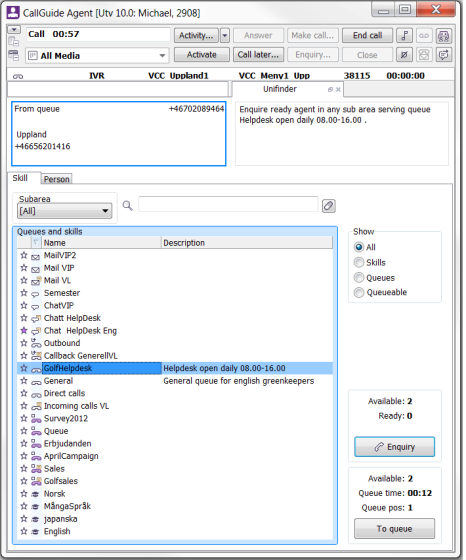Expand the All Media combo box
The image size is (466, 560).
[x=97, y=56]
